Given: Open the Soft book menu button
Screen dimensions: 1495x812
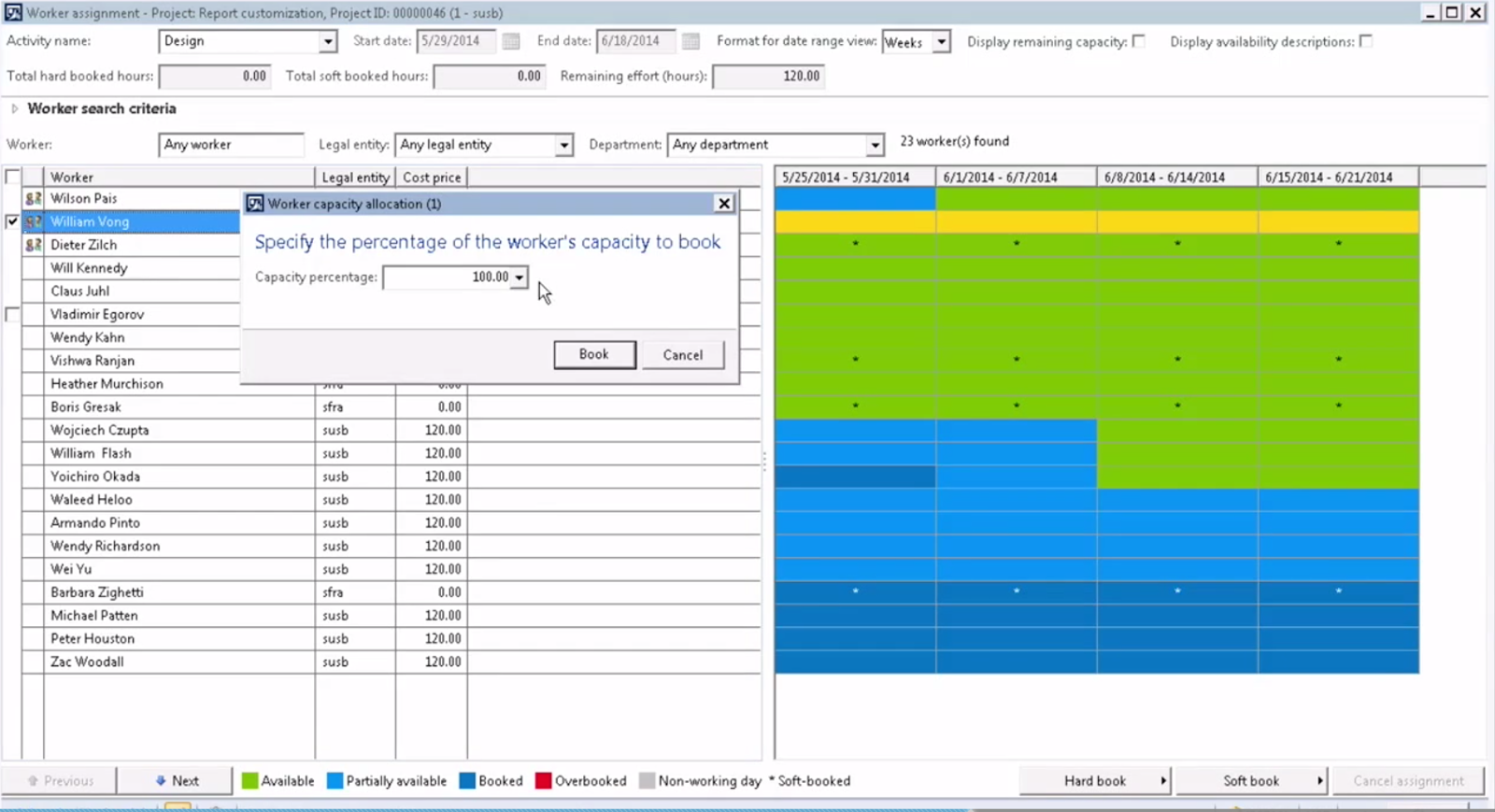Looking at the screenshot, I should tap(1251, 780).
